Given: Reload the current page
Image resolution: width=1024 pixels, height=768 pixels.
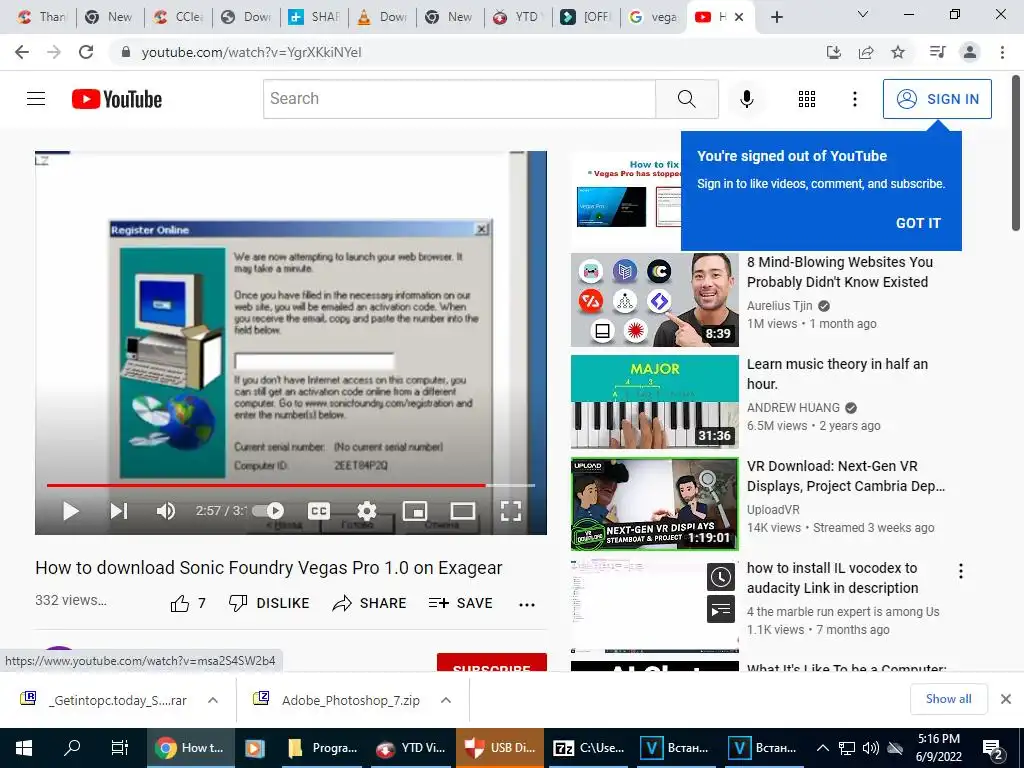Looking at the screenshot, I should point(86,52).
